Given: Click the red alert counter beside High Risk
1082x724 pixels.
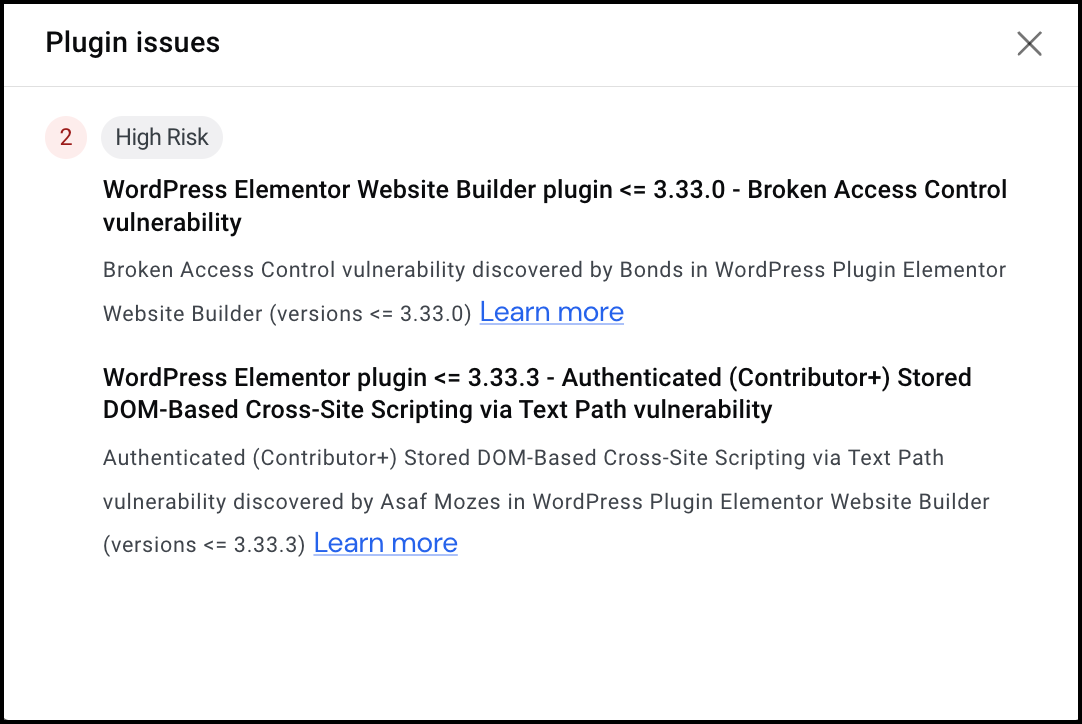Looking at the screenshot, I should (x=65, y=137).
